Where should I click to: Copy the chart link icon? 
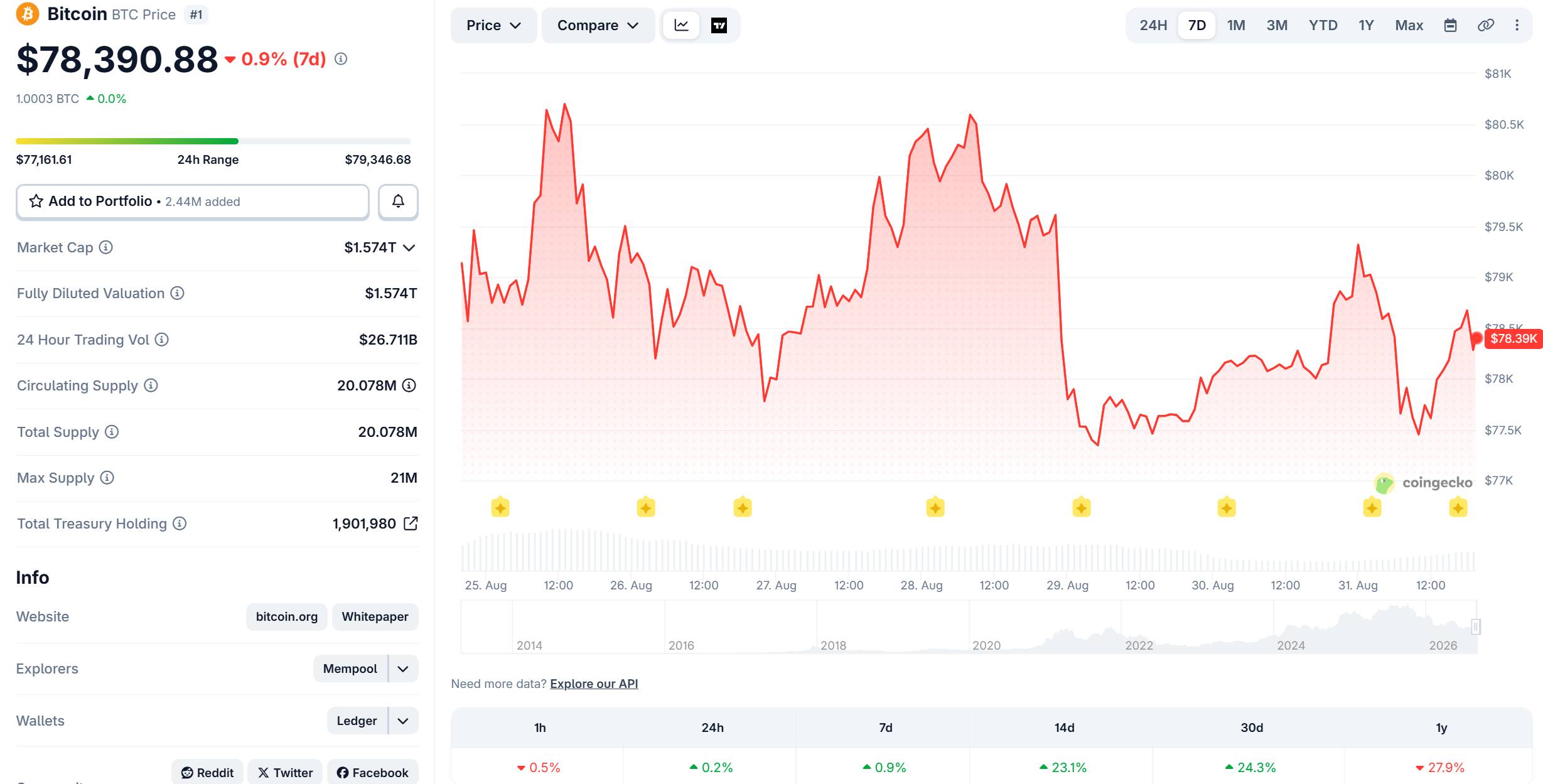coord(1485,25)
